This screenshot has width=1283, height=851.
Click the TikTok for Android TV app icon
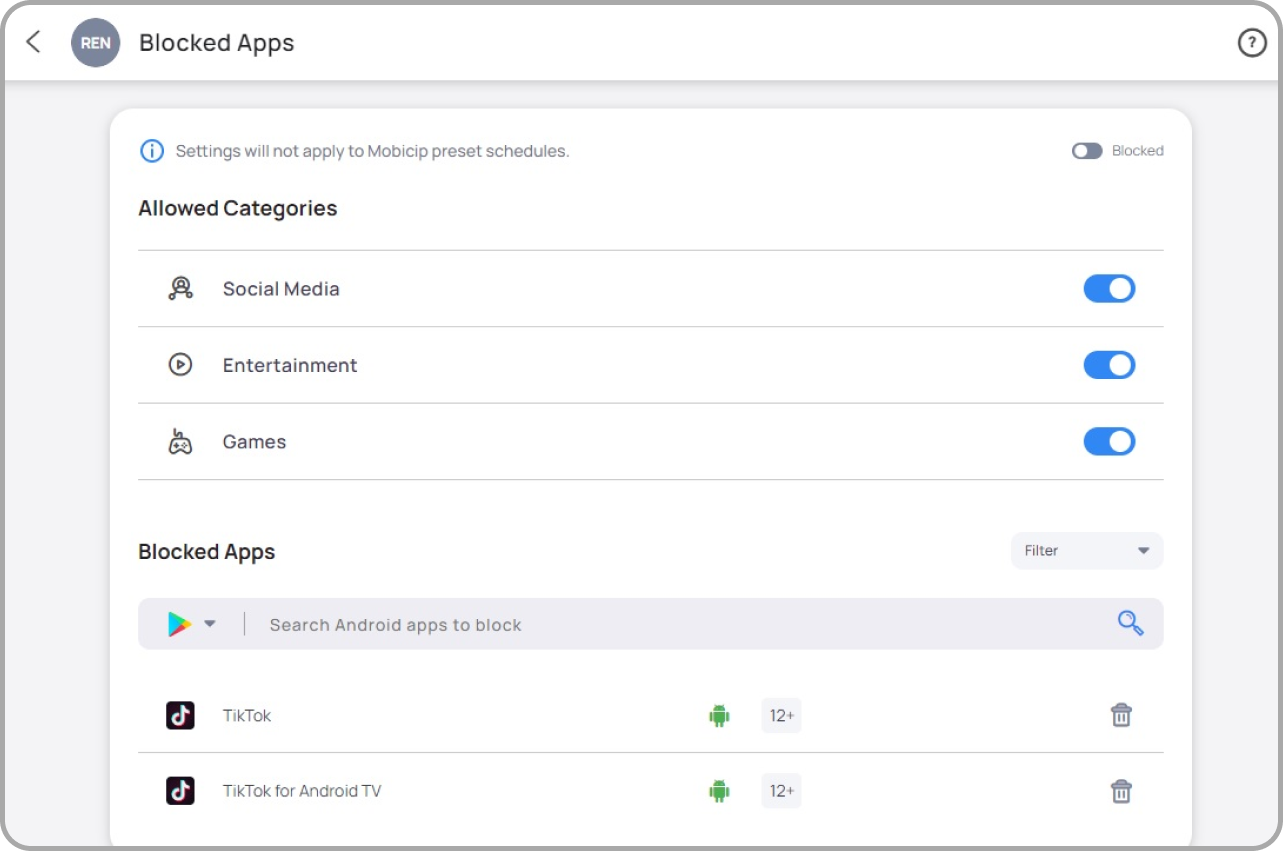coord(180,791)
